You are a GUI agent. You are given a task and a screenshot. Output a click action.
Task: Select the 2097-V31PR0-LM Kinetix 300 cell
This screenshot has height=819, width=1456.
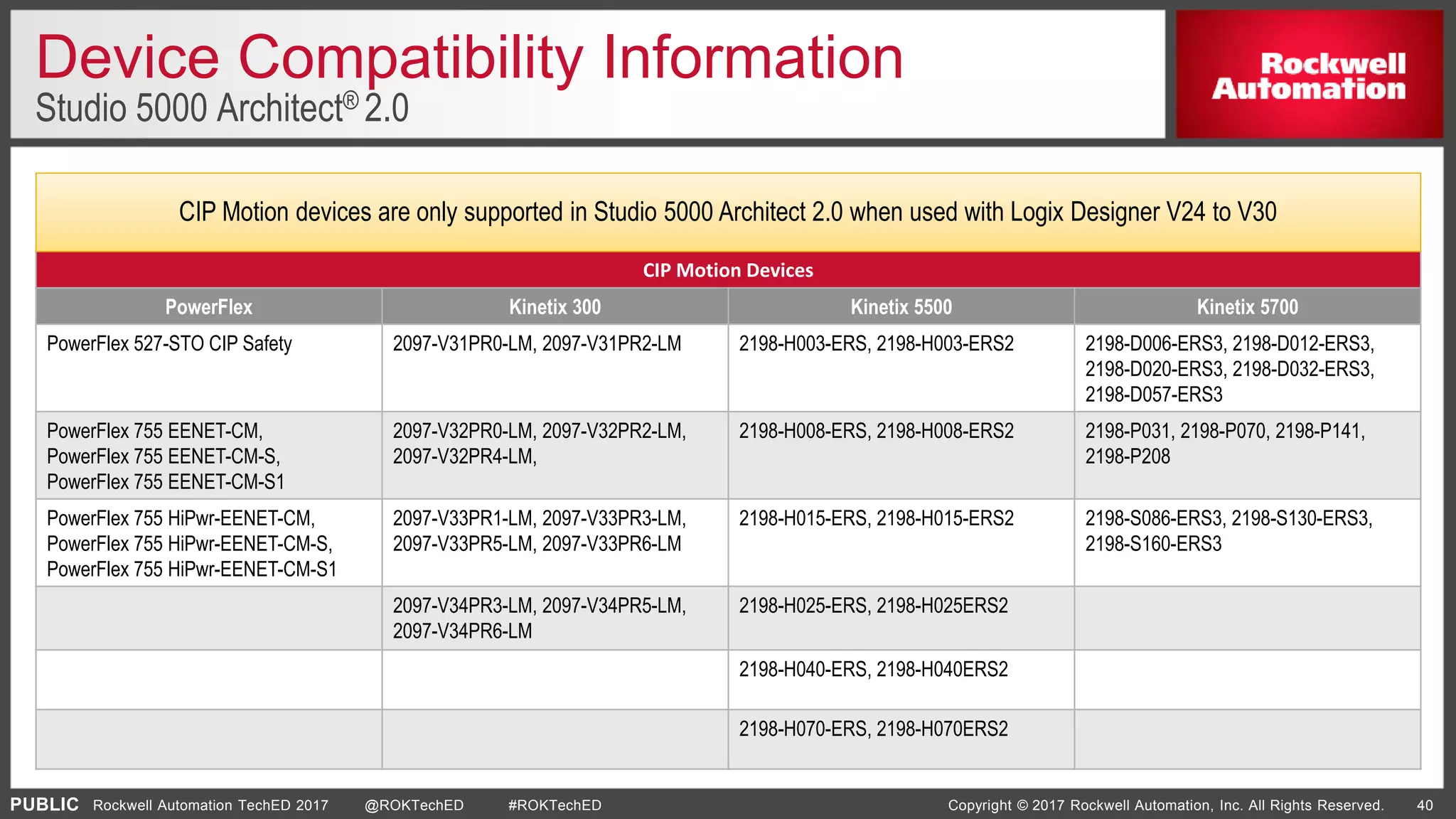click(x=537, y=344)
